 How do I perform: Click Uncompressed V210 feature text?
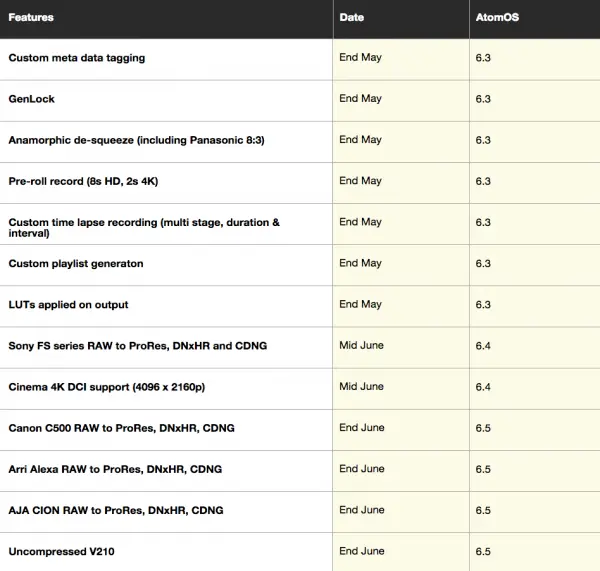pos(61,551)
